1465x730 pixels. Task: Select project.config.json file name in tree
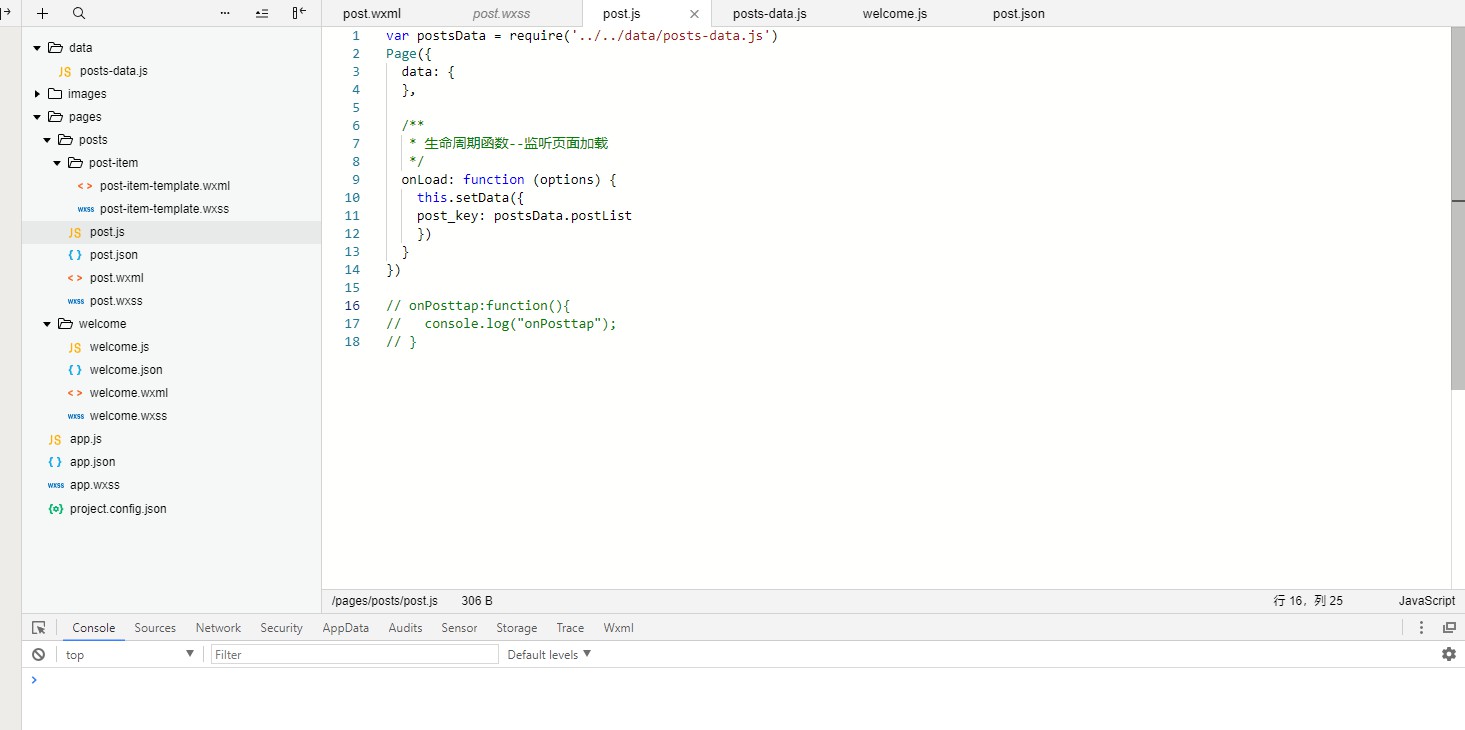coord(118,509)
